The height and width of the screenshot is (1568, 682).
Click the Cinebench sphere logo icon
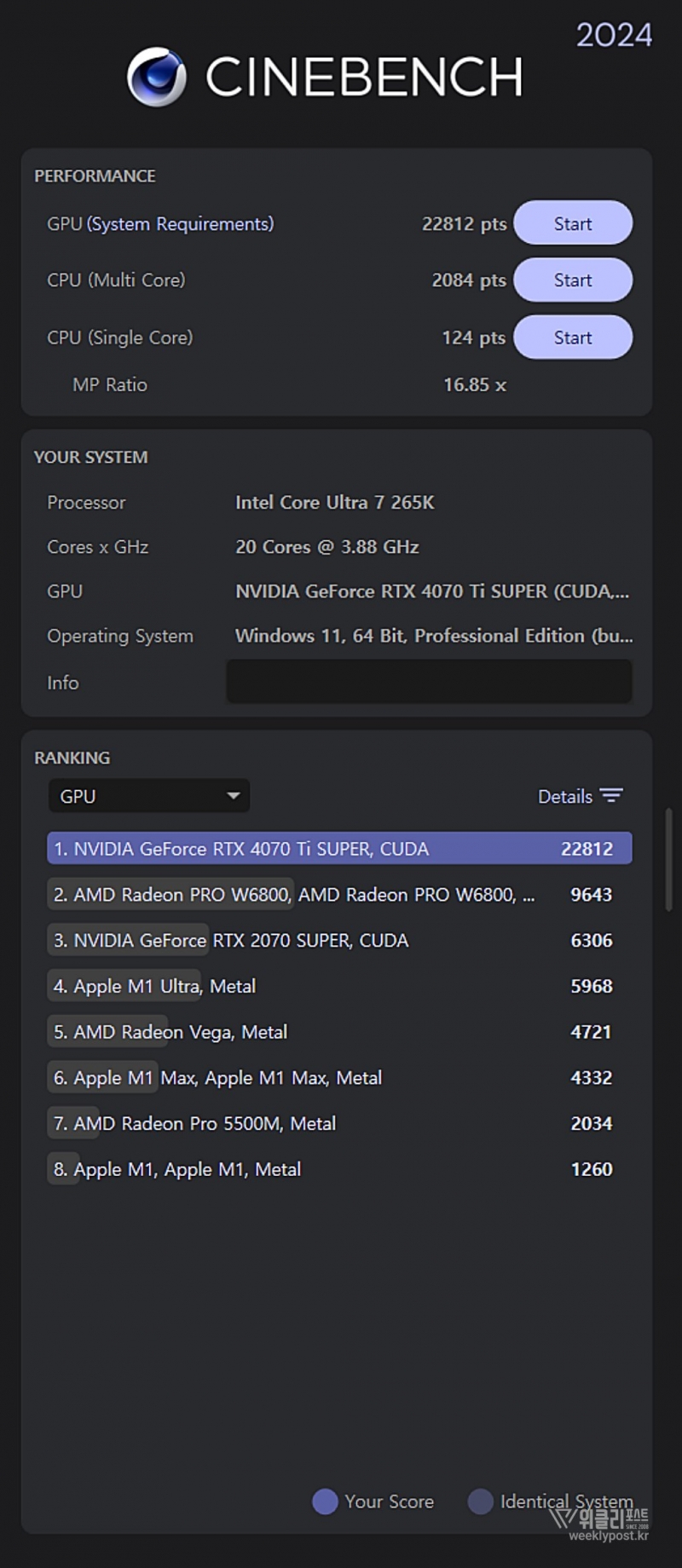(157, 77)
